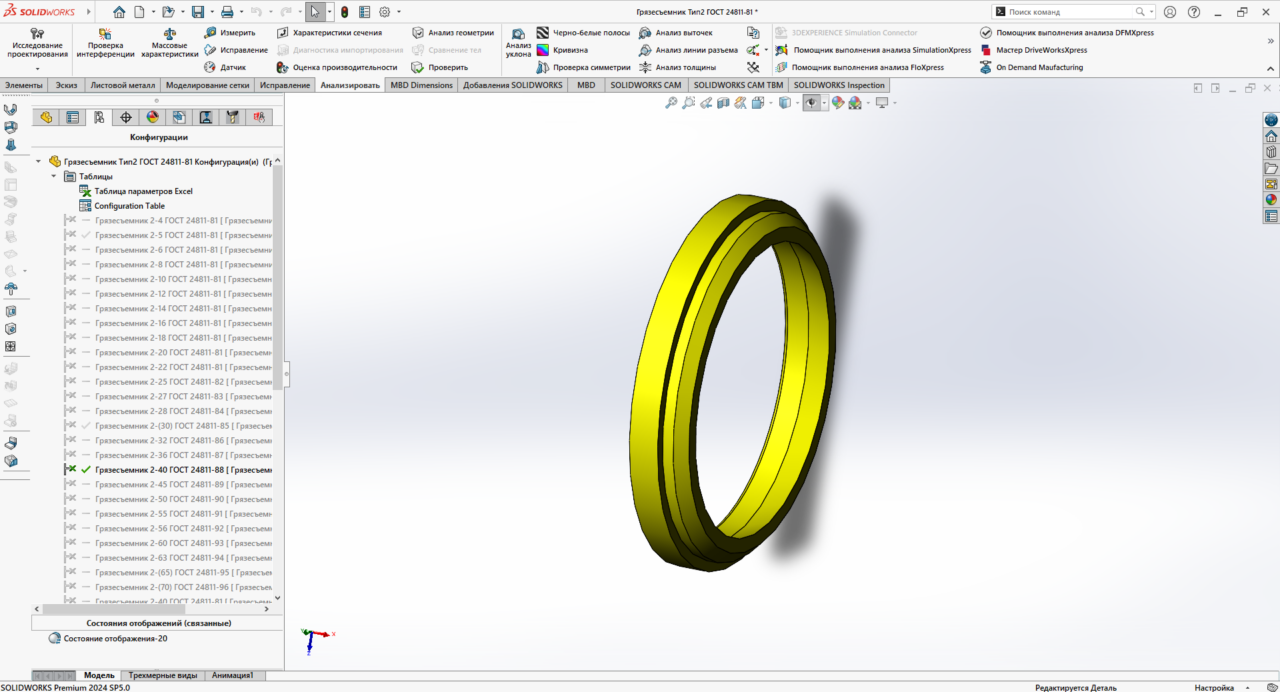This screenshot has height=692, width=1280.
Task: Click the Поиск команд search field
Action: (1070, 12)
